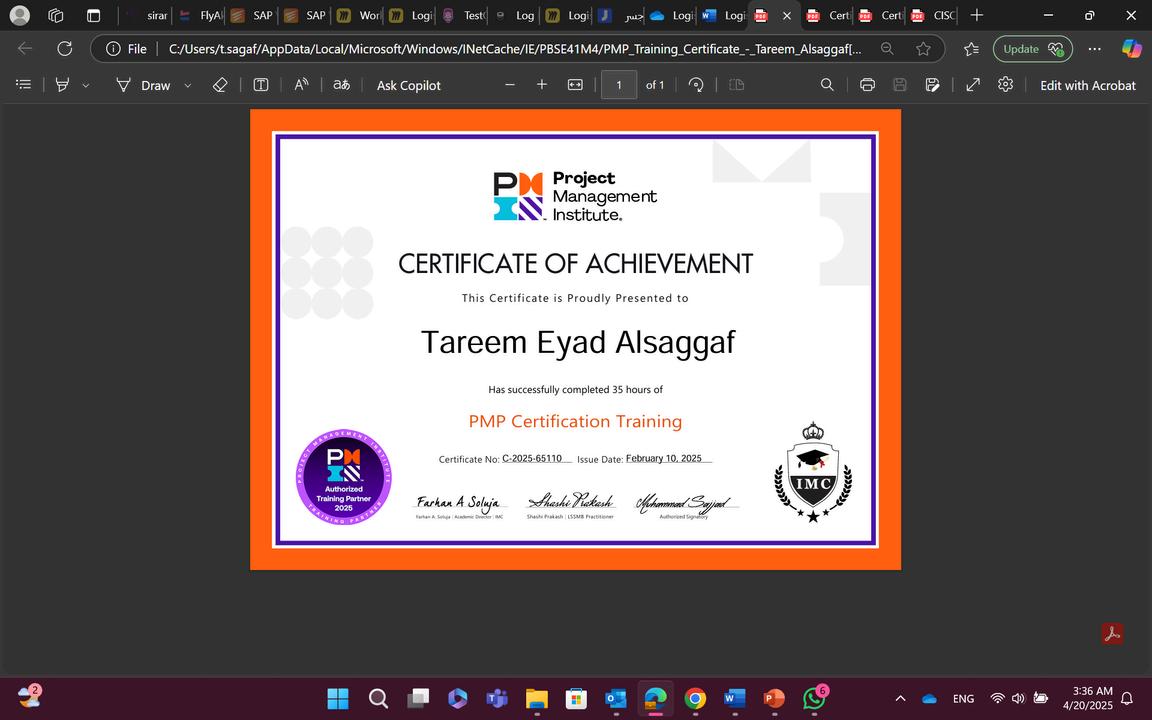
Task: Switch to the sirar tab
Action: tap(147, 15)
